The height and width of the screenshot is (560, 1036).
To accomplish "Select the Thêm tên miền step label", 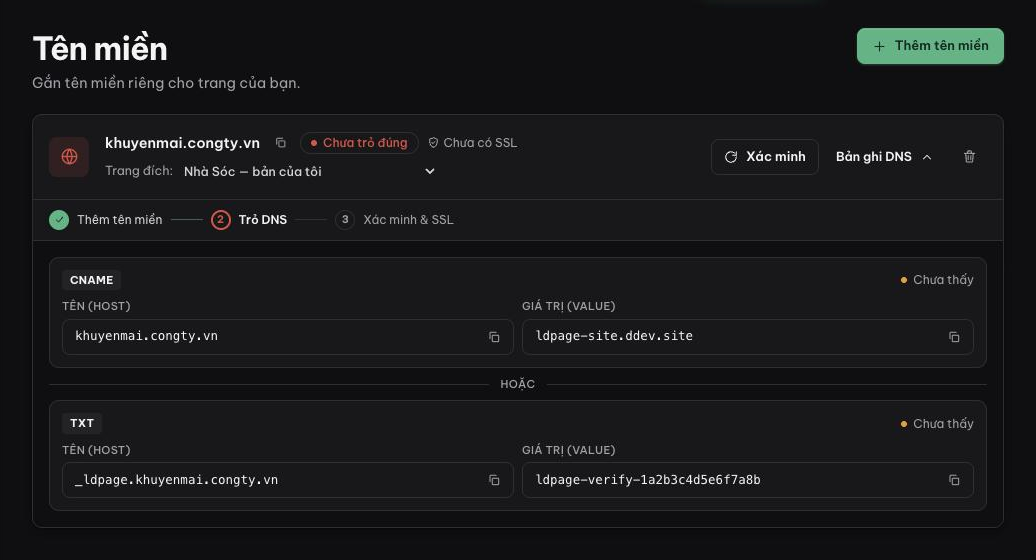I will [x=120, y=220].
